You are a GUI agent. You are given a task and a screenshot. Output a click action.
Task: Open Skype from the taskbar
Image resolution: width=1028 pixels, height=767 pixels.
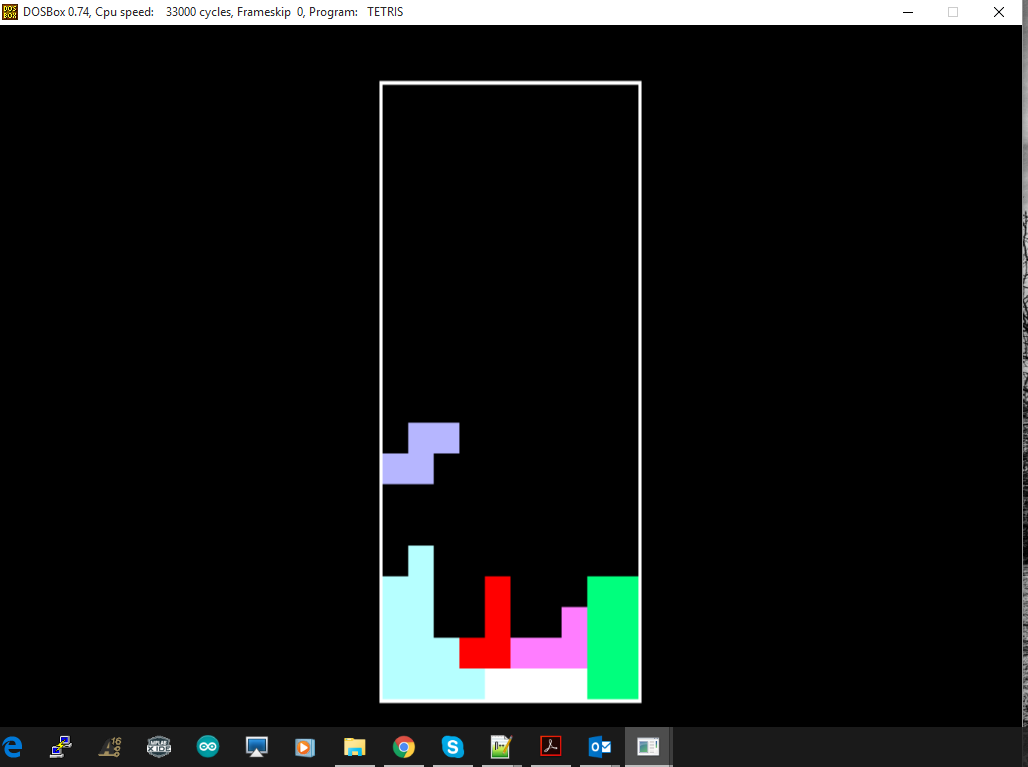(452, 747)
